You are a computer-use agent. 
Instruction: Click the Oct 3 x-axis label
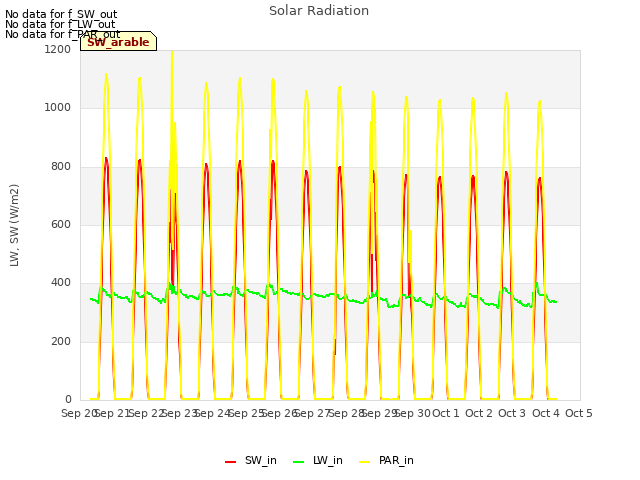pos(512,413)
